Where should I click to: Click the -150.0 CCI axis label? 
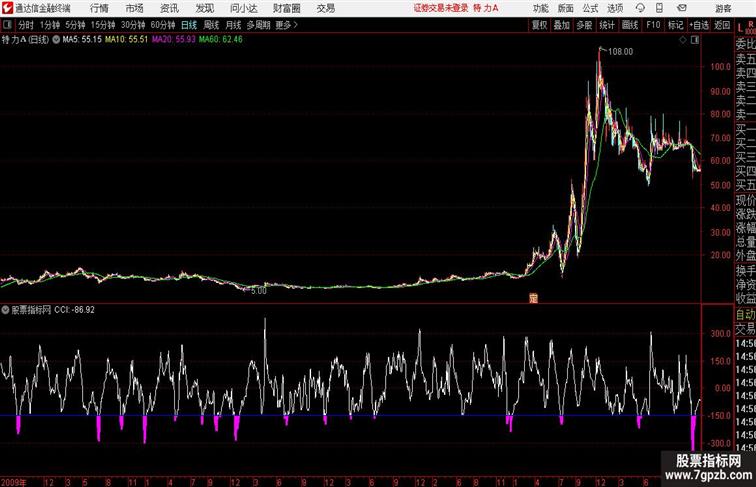tap(719, 416)
